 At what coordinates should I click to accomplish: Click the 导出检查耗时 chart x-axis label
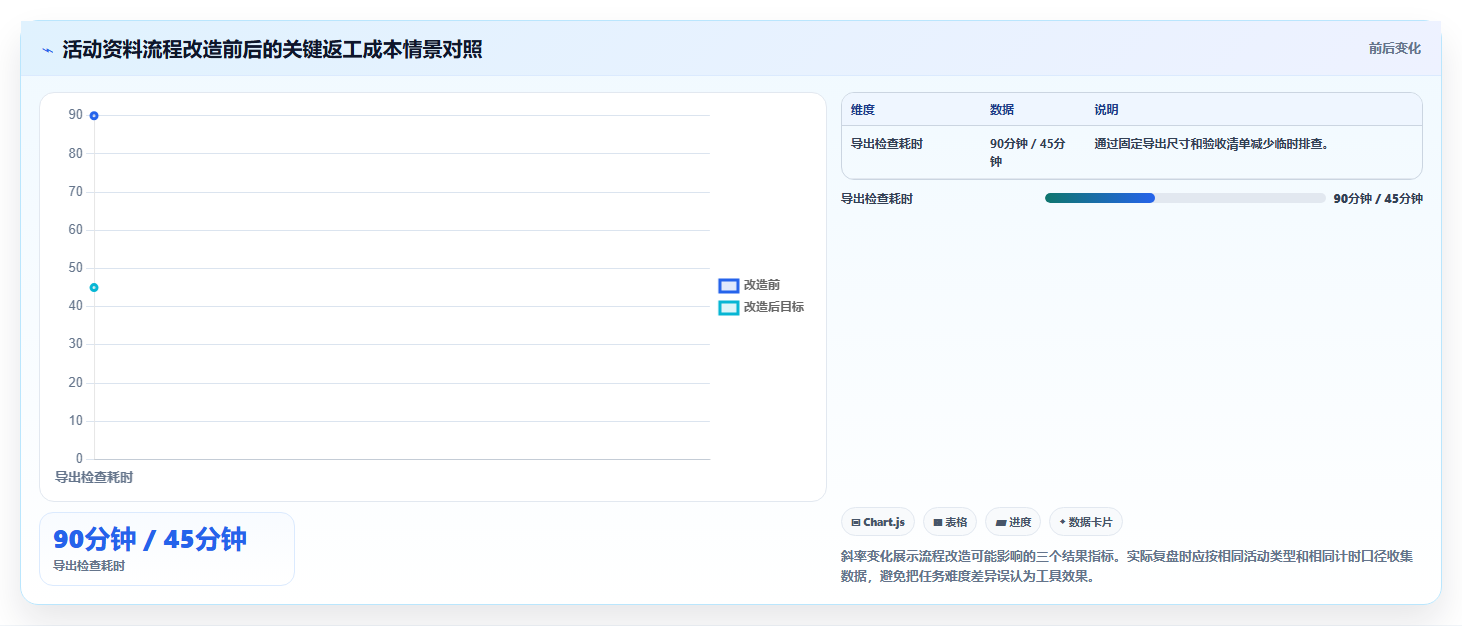coord(94,478)
